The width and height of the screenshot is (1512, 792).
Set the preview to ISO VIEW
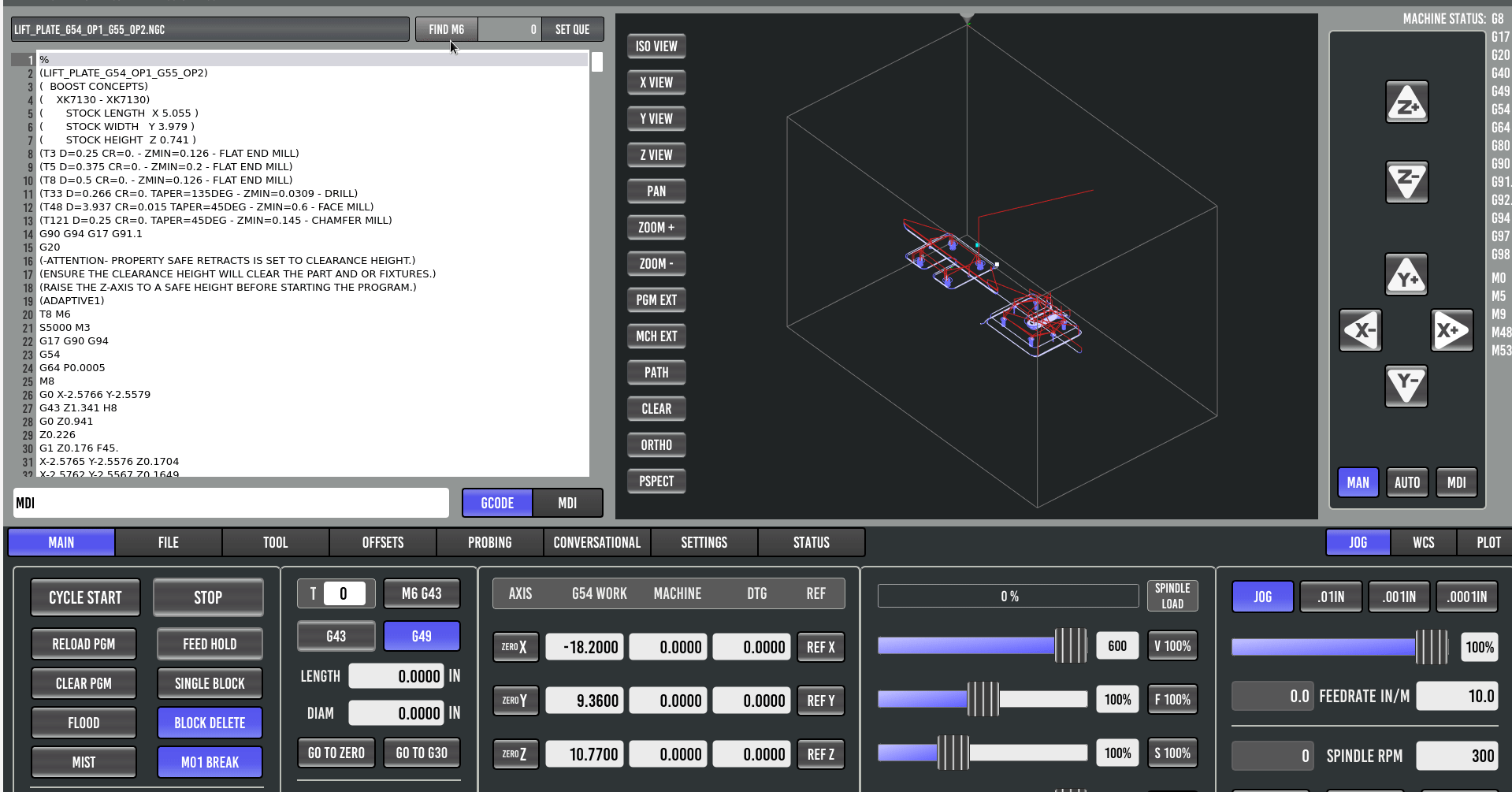coord(656,46)
